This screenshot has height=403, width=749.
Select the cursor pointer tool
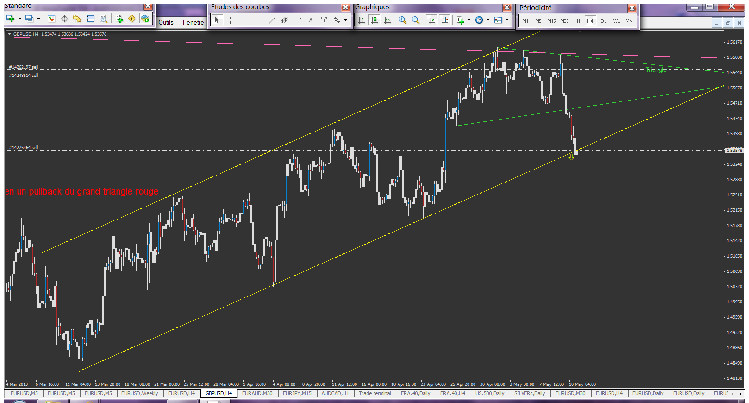click(x=216, y=20)
